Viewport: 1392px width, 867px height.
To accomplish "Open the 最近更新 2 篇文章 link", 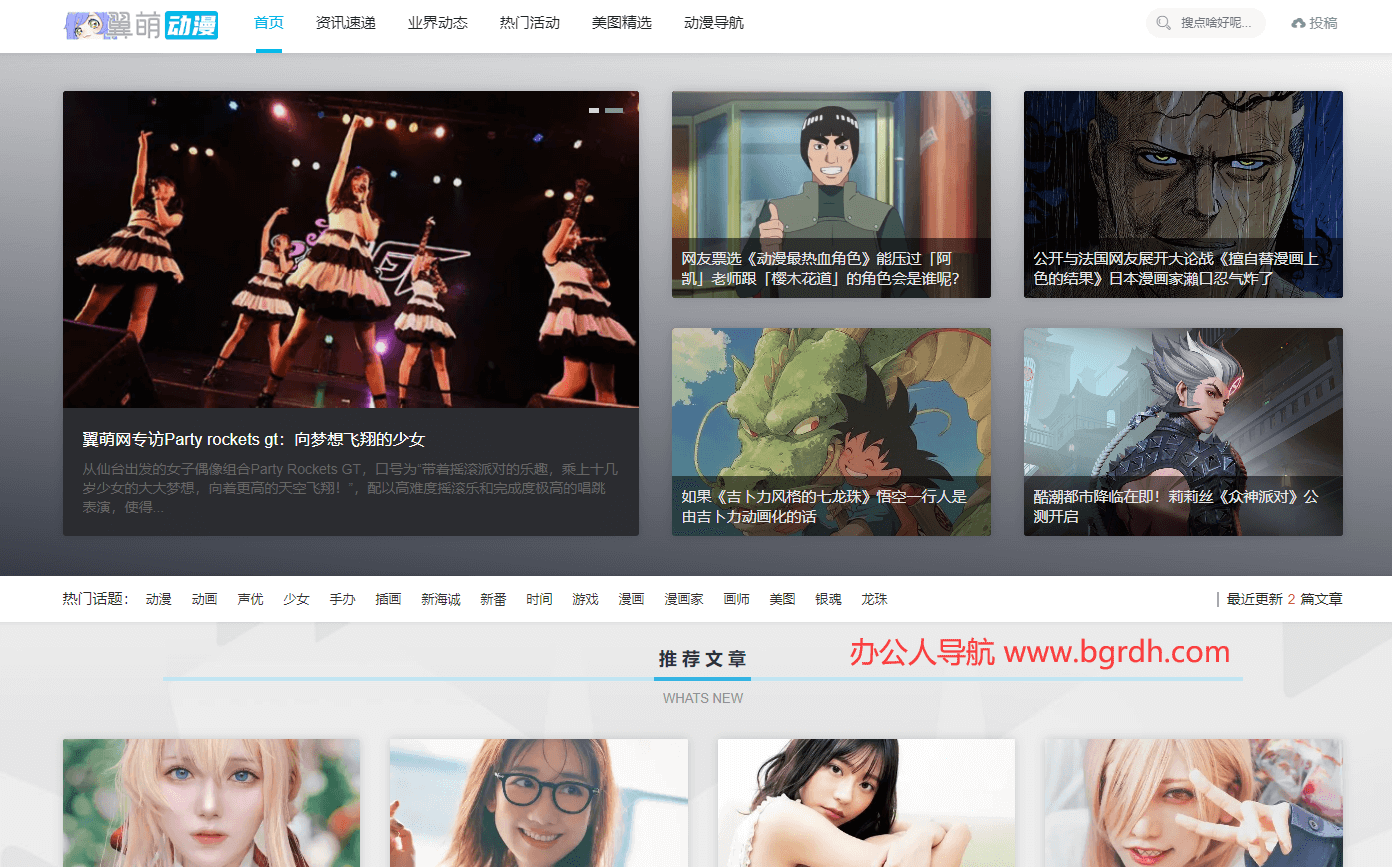I will click(x=1282, y=599).
